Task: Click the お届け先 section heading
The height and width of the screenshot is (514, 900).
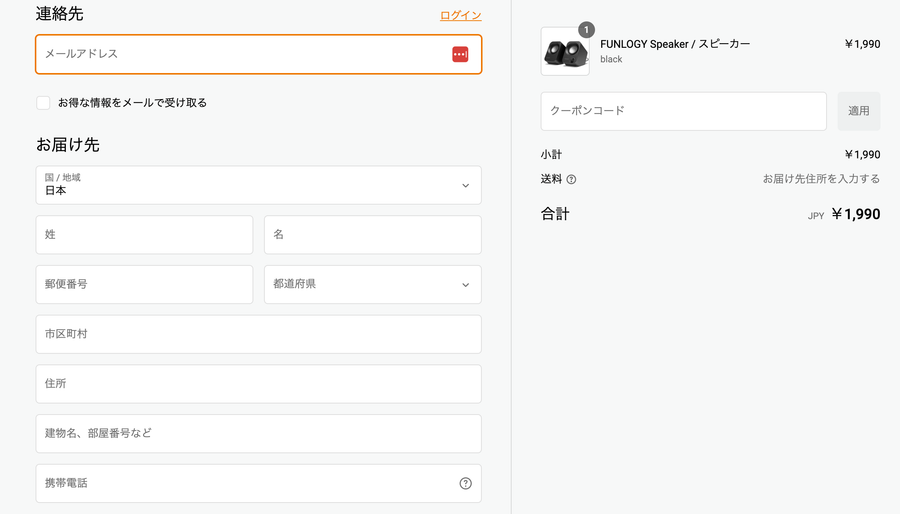Action: point(68,145)
